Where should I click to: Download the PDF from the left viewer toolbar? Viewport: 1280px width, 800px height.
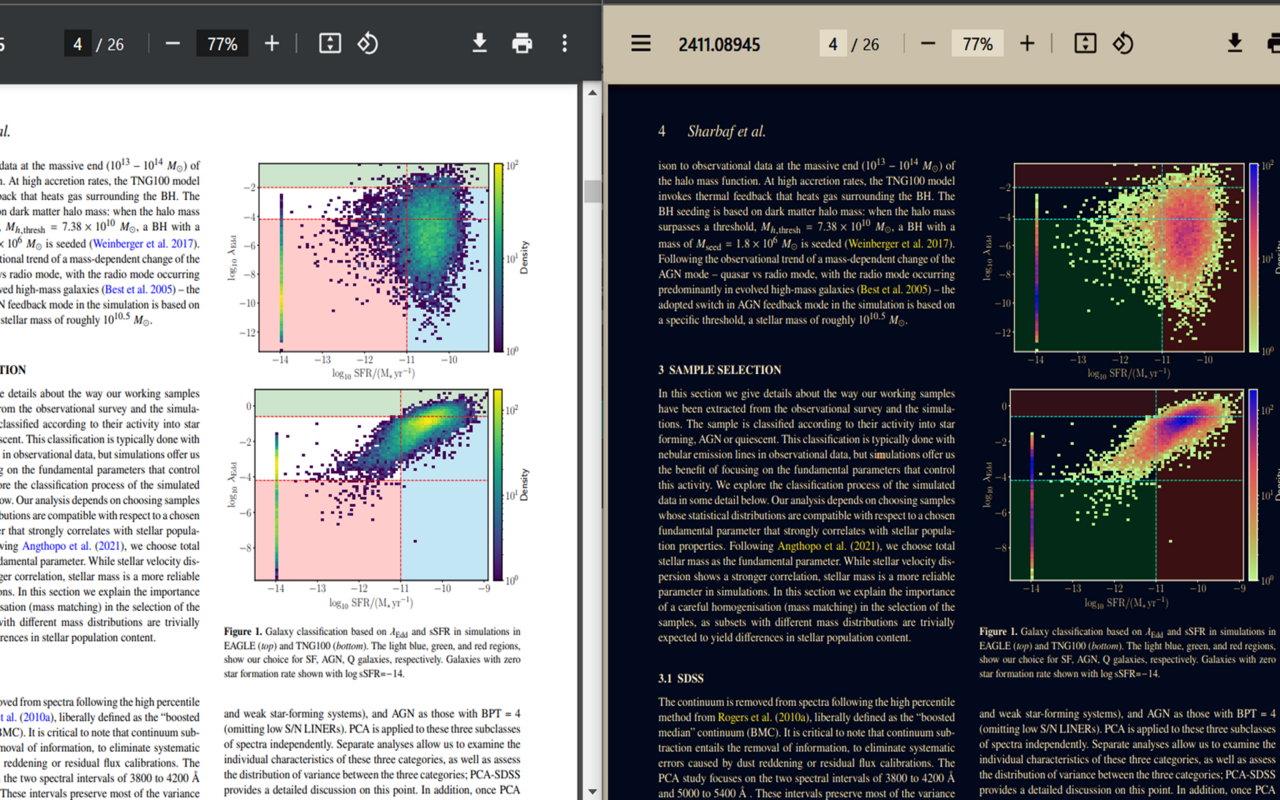pyautogui.click(x=479, y=43)
